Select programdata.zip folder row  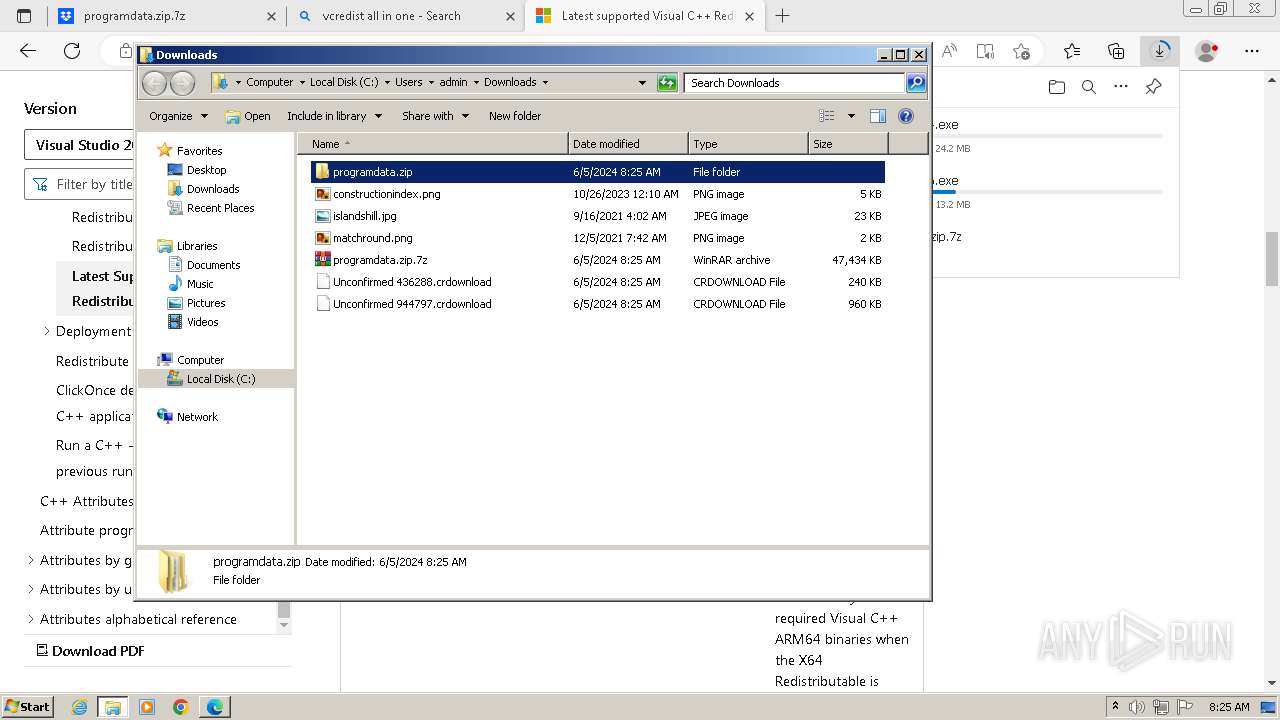(x=598, y=172)
